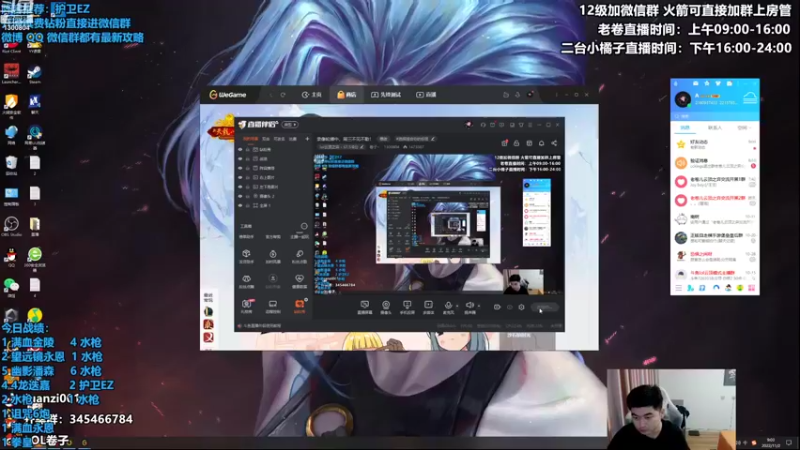Image resolution: width=800 pixels, height=450 pixels.
Task: Open the circle icon next to 工具箱
Action: point(304,226)
